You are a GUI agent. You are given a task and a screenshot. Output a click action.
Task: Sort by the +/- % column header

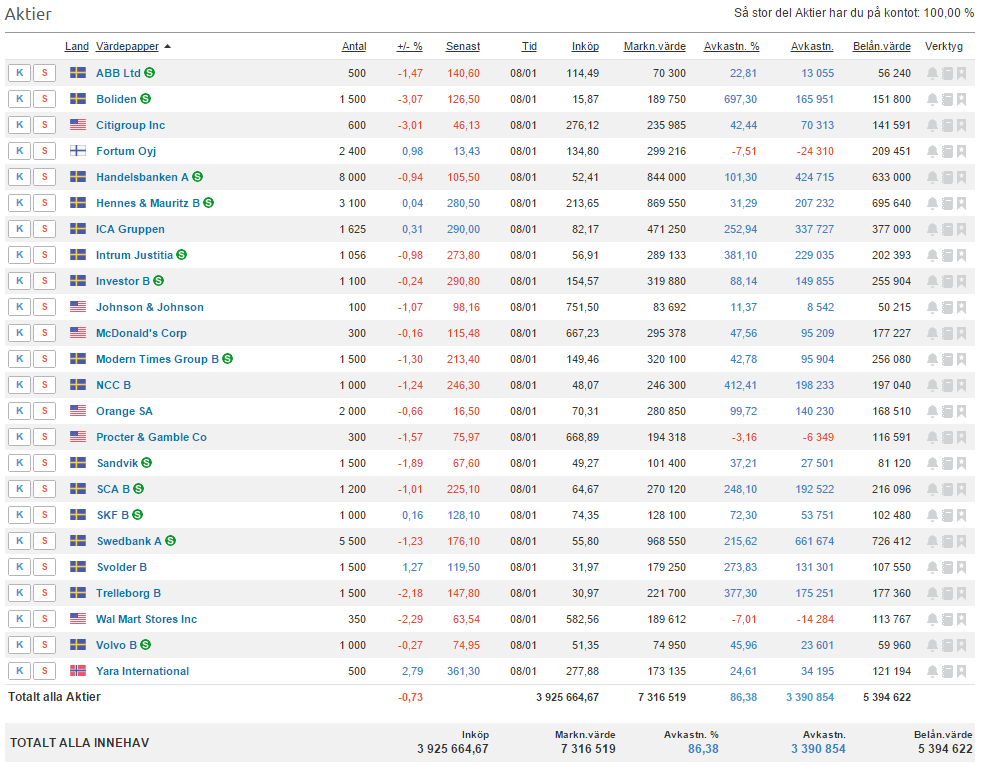click(410, 47)
